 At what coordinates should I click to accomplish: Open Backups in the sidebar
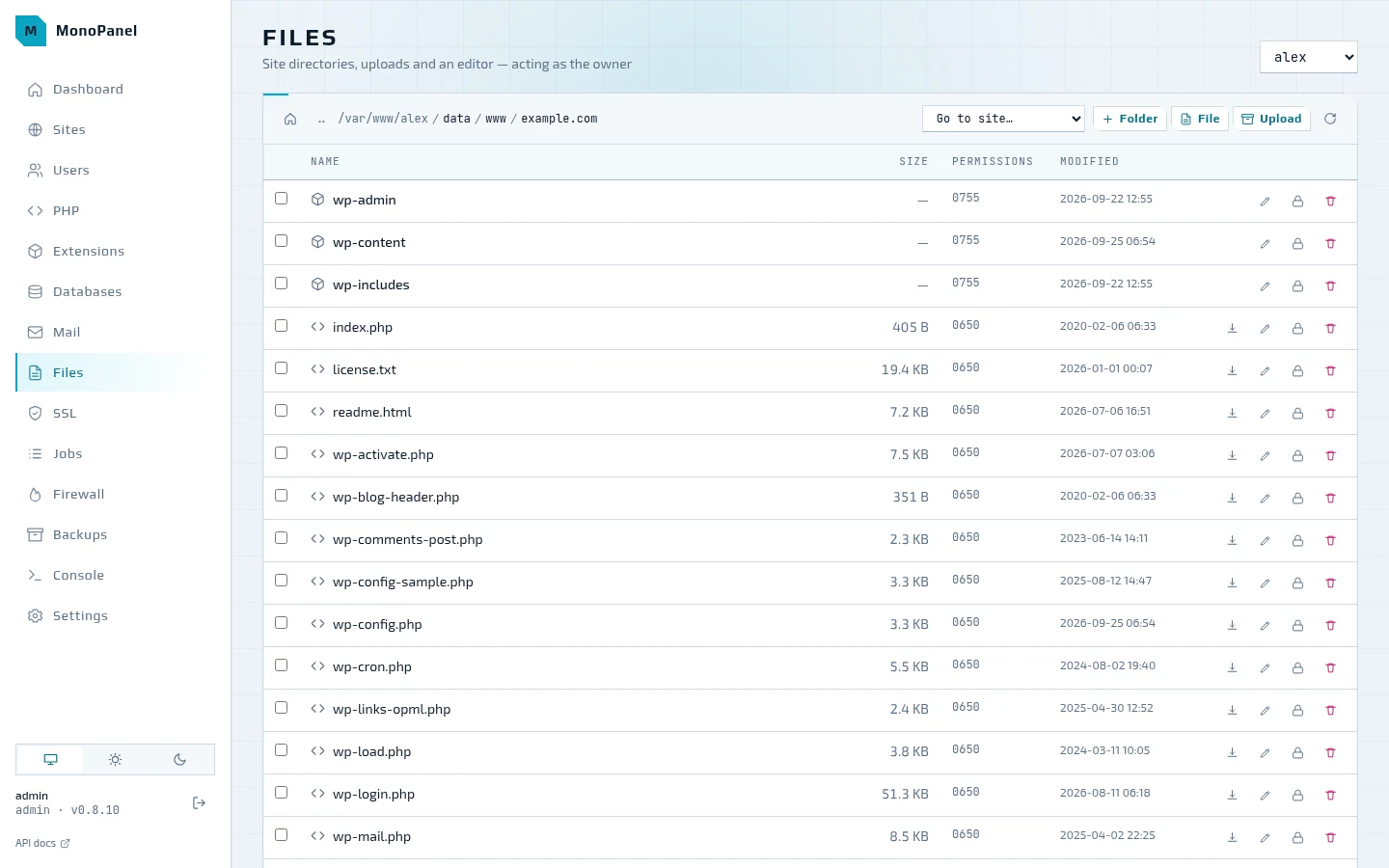(116, 534)
